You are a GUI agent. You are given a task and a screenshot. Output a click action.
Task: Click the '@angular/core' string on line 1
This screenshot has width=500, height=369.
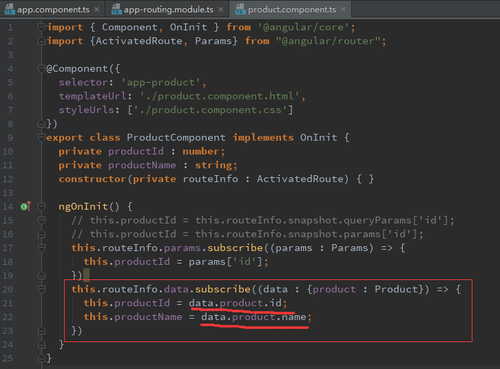(x=304, y=27)
